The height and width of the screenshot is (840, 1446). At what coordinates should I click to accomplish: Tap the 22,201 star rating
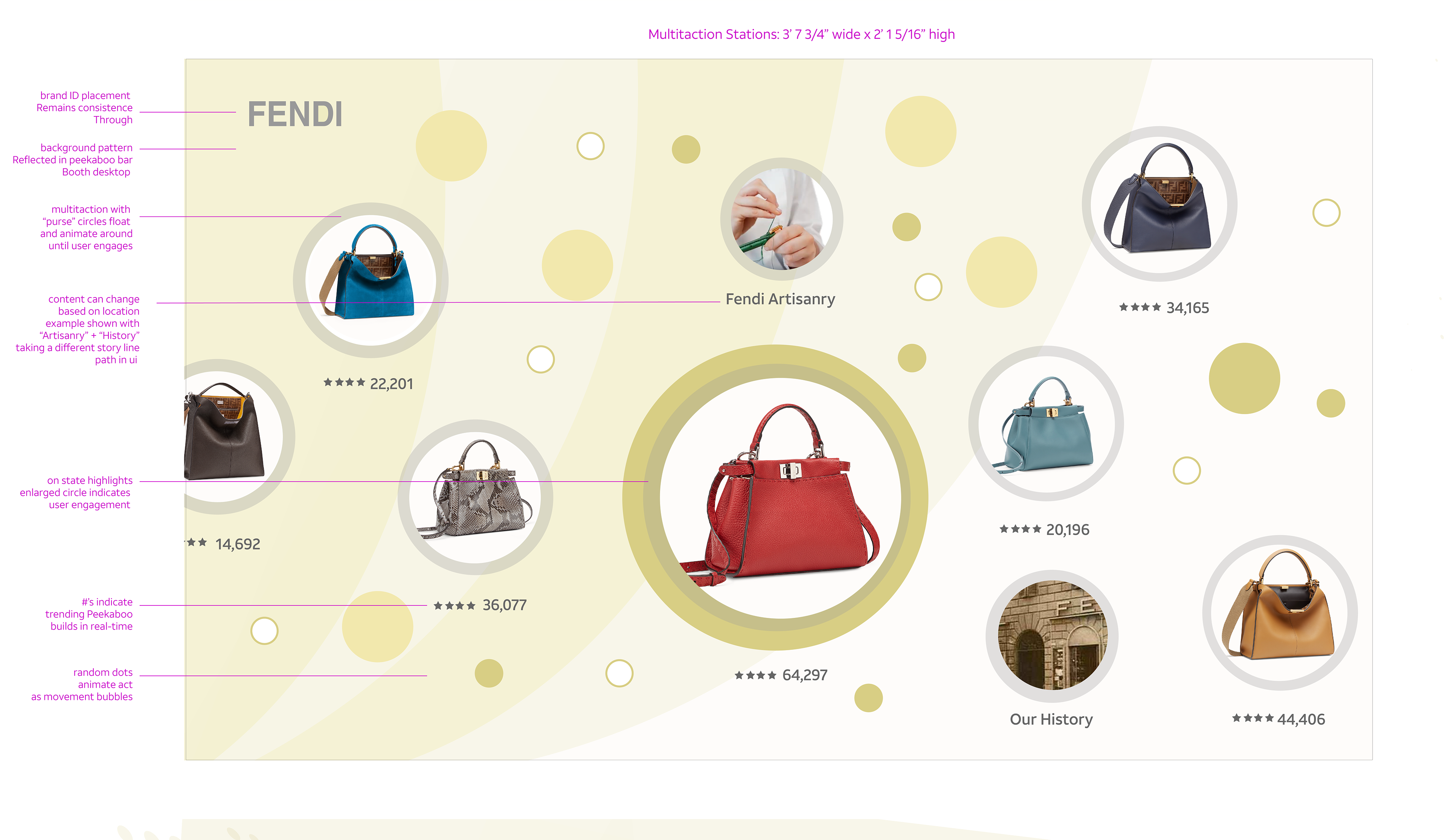click(x=368, y=383)
